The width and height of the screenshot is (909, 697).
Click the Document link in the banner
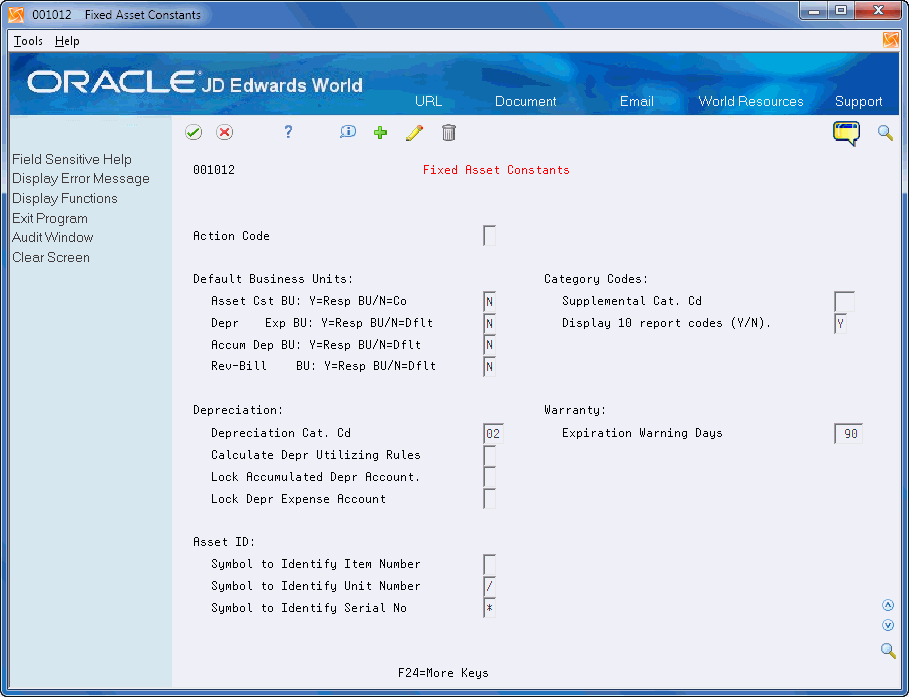tap(525, 101)
